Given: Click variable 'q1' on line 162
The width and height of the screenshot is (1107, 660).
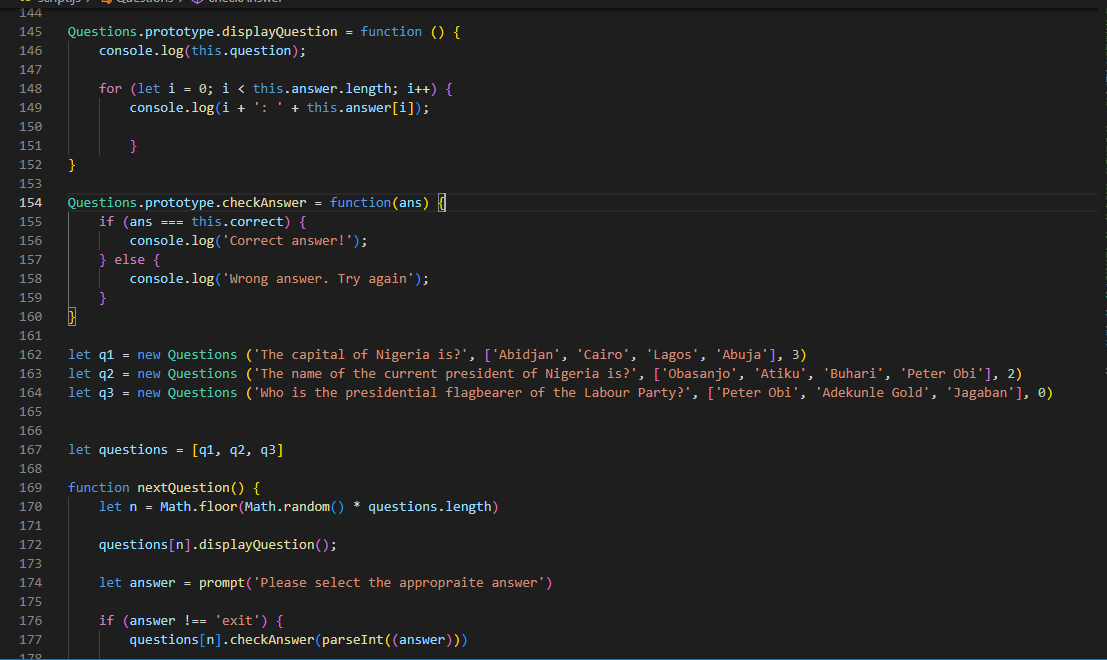Looking at the screenshot, I should pos(106,354).
